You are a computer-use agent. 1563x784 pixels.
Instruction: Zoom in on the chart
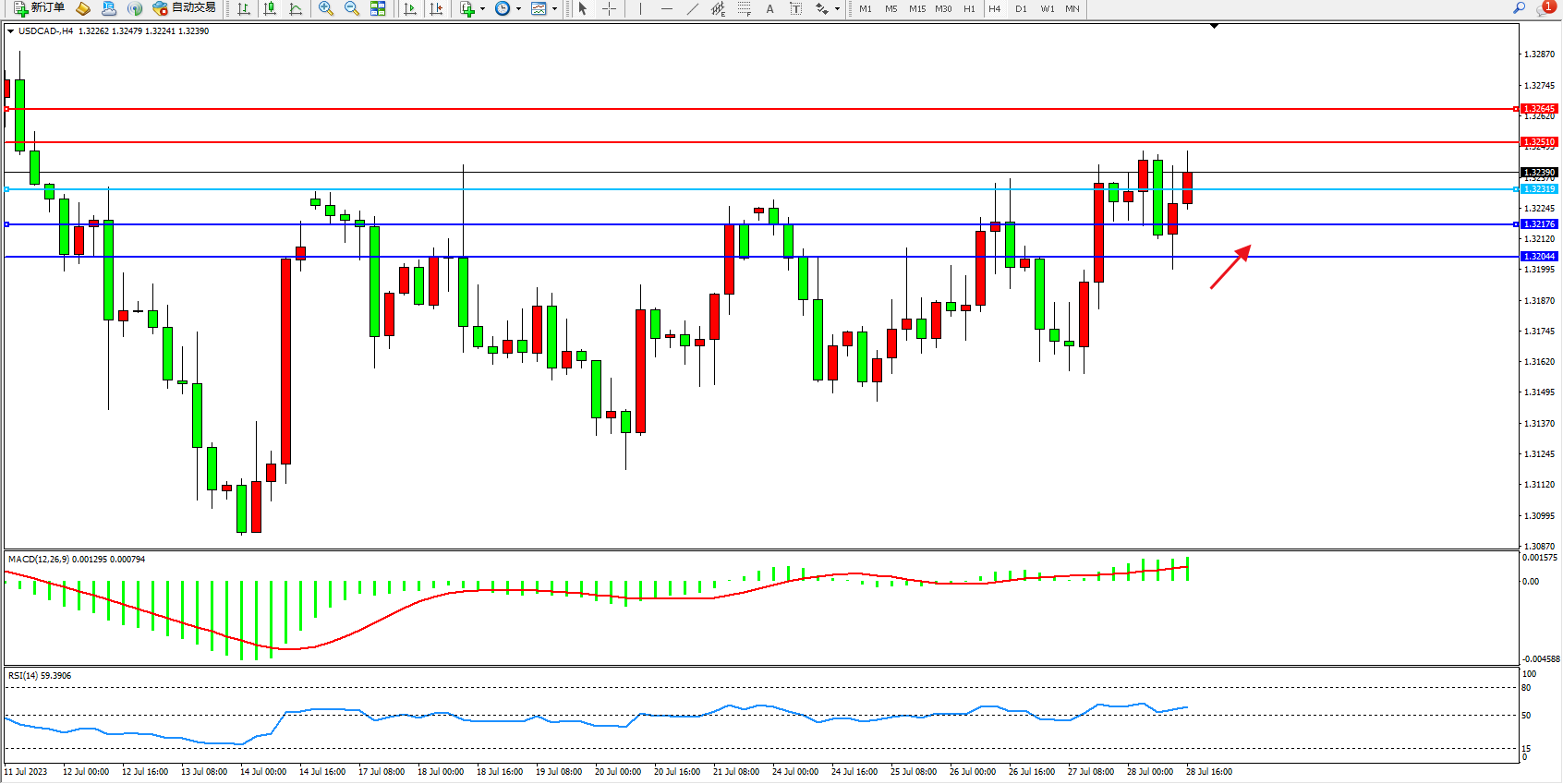tap(326, 8)
